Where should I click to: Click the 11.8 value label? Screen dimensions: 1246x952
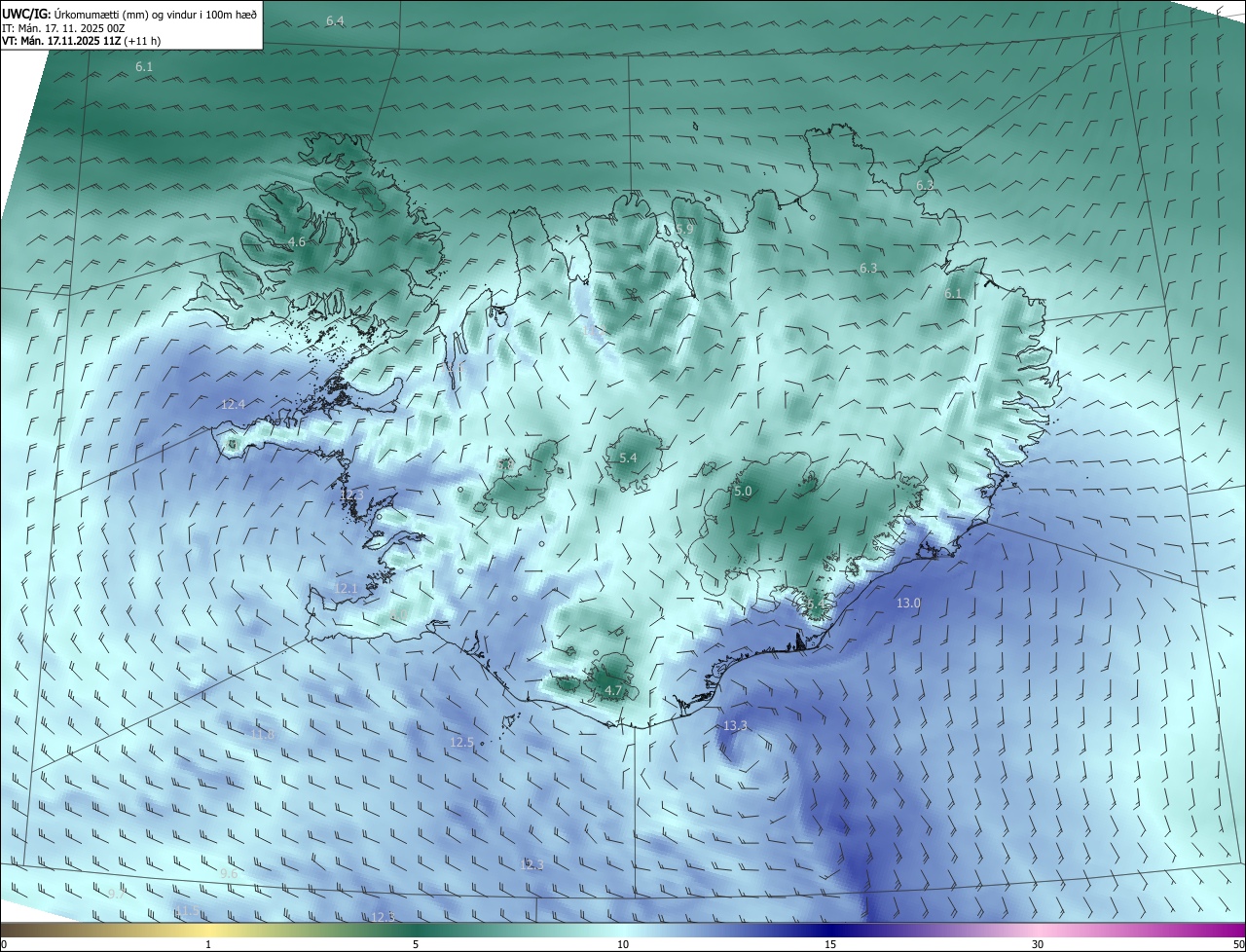(x=263, y=734)
